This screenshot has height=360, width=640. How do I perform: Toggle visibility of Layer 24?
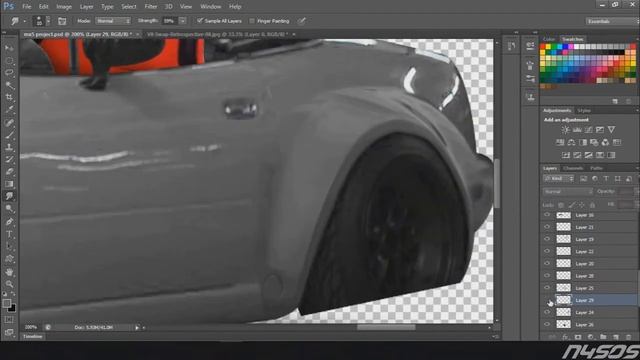(547, 312)
